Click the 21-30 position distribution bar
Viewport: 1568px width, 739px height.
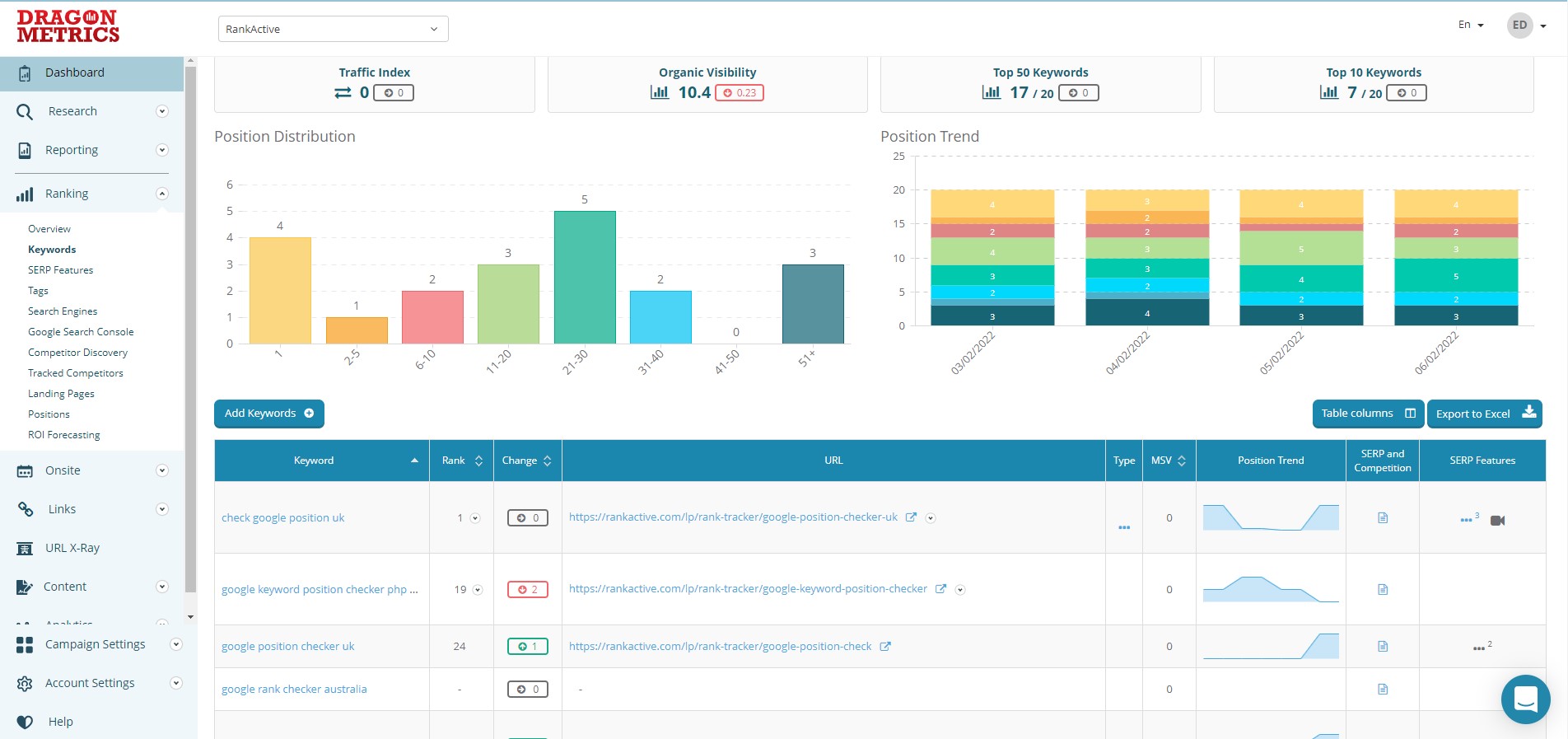pos(585,278)
